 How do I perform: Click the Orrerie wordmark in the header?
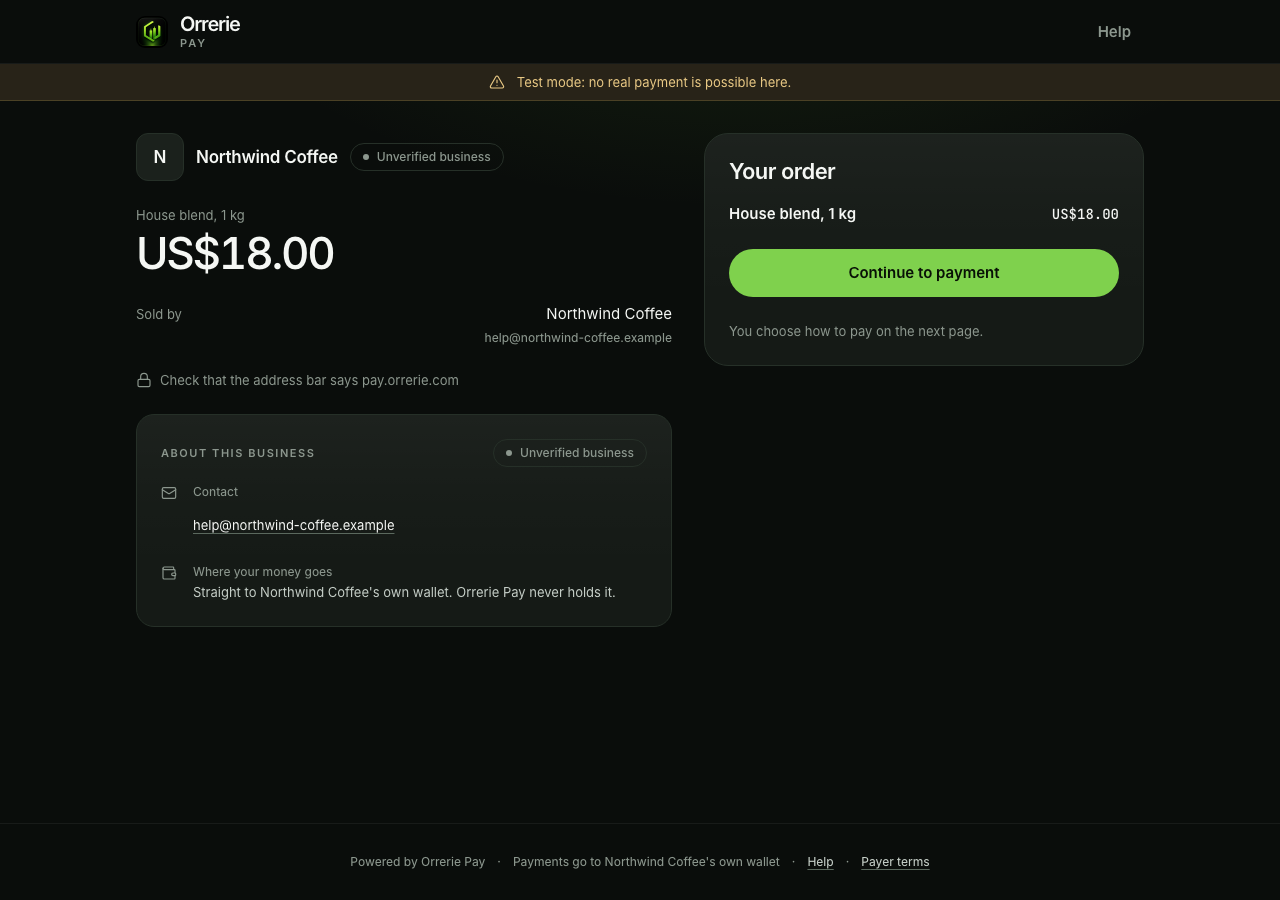210,24
